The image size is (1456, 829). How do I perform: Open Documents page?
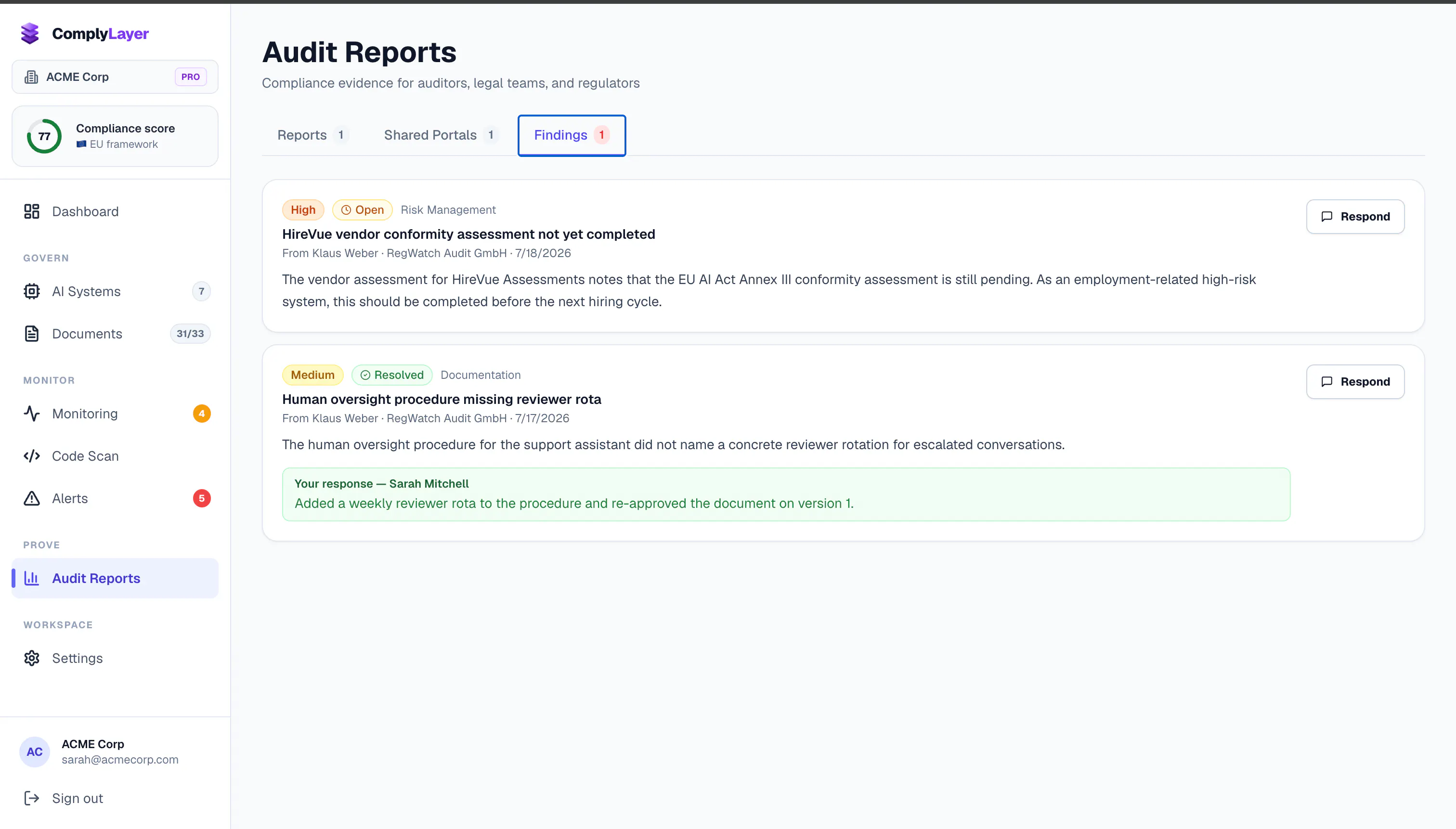tap(115, 334)
